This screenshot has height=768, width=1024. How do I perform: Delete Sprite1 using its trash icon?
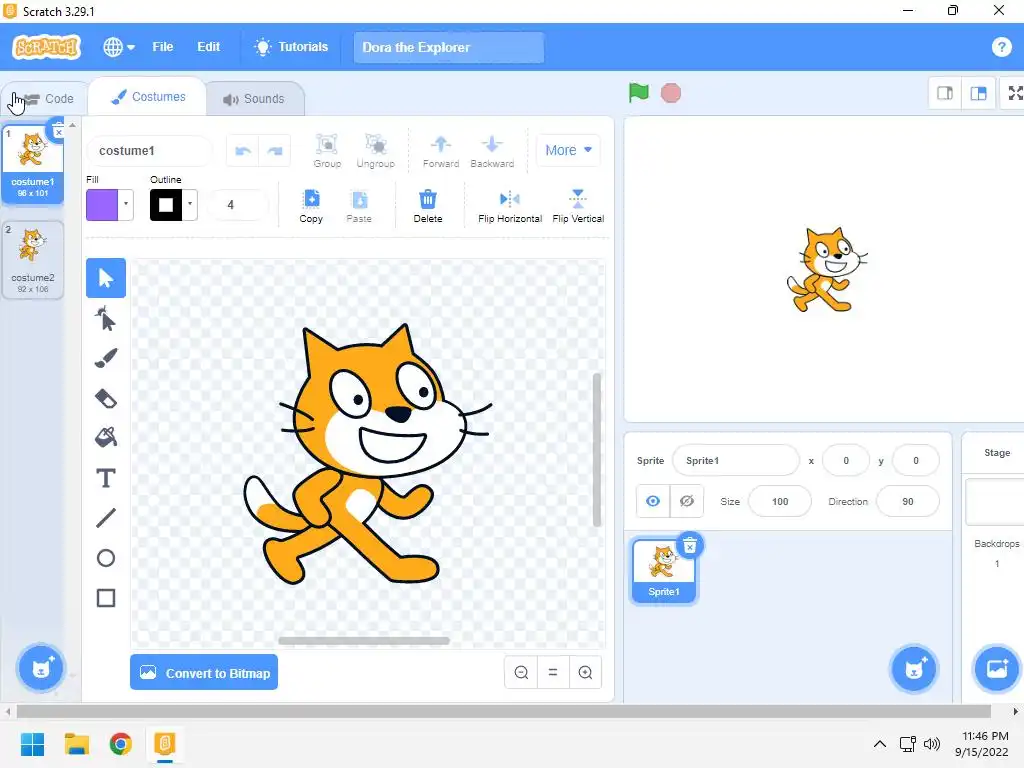690,546
